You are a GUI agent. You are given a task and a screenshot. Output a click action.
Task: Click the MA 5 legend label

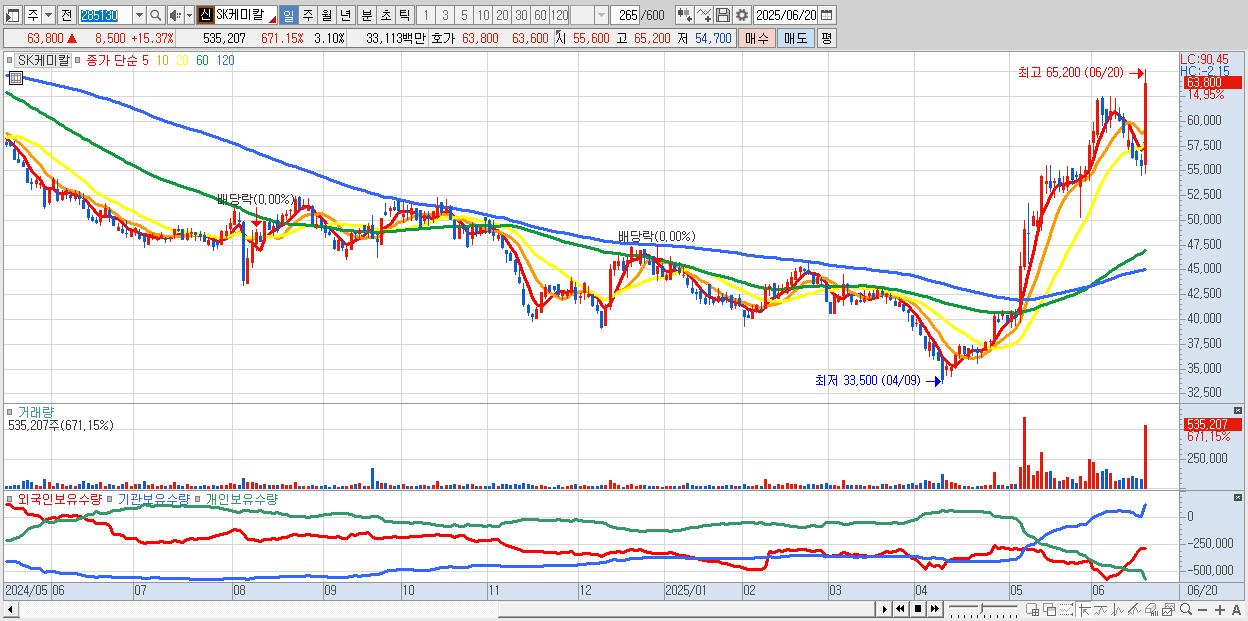(145, 60)
